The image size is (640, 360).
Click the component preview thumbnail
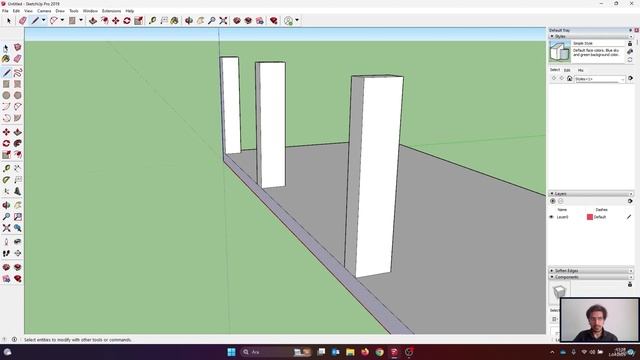559,292
